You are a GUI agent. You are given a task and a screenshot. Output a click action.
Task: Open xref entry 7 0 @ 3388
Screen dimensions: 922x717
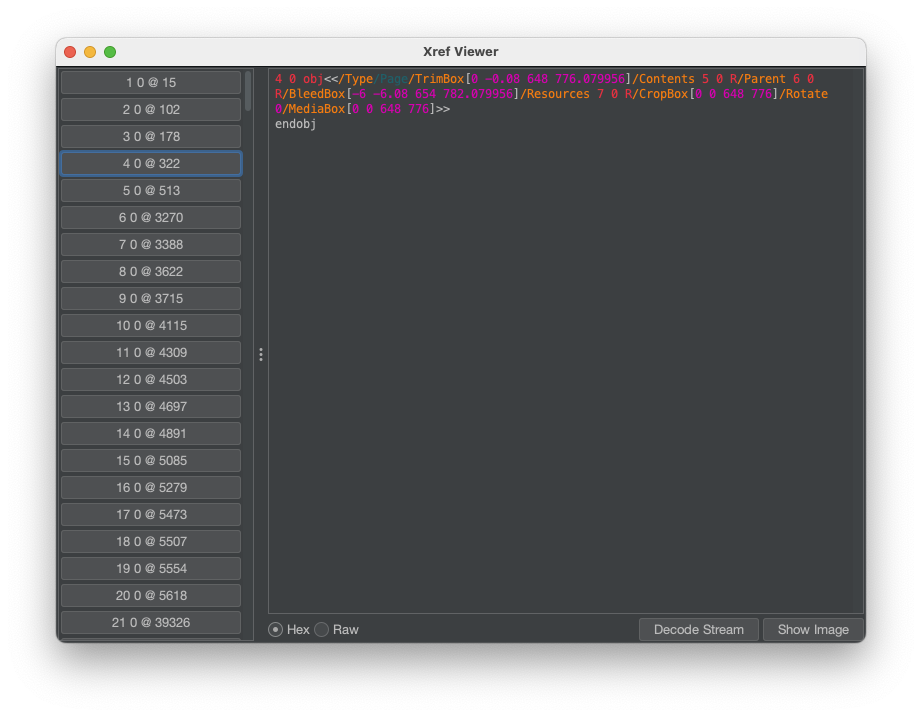click(150, 244)
